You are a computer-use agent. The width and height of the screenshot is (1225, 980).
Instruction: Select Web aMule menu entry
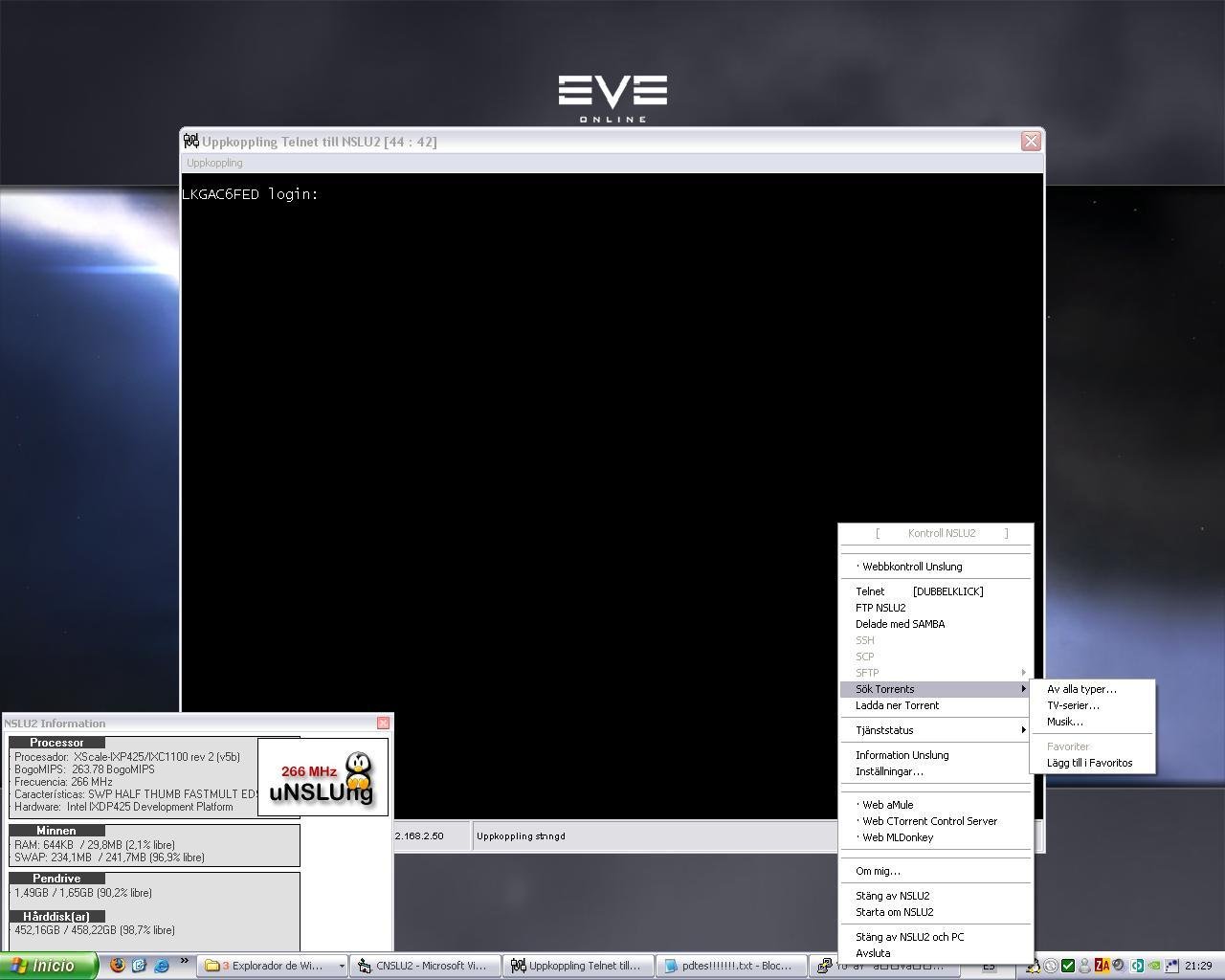point(936,805)
